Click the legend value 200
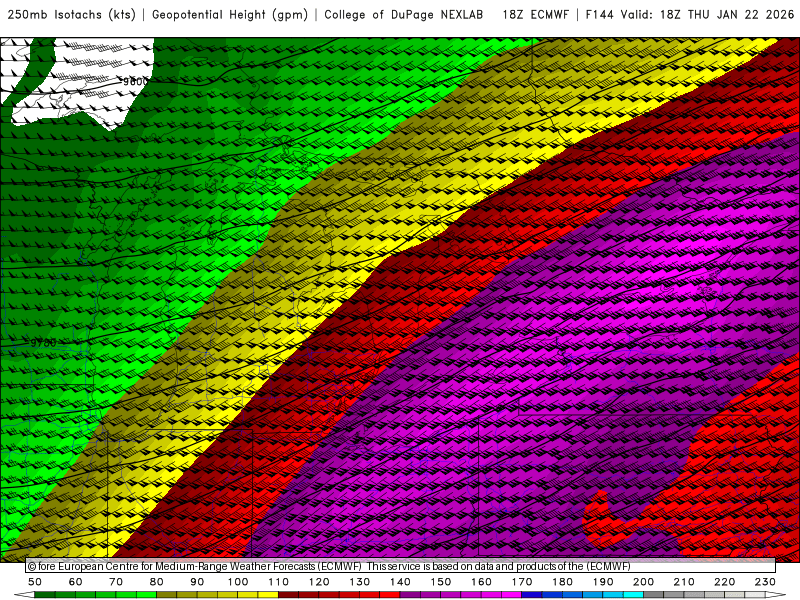The height and width of the screenshot is (600, 800). coord(643,582)
